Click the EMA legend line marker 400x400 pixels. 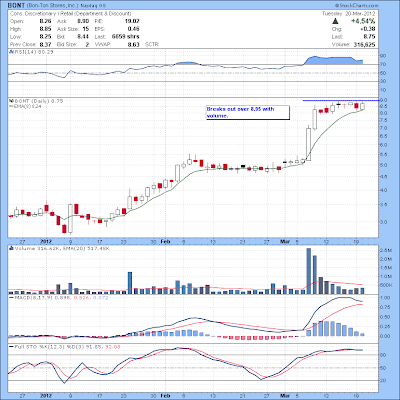[x=11, y=106]
